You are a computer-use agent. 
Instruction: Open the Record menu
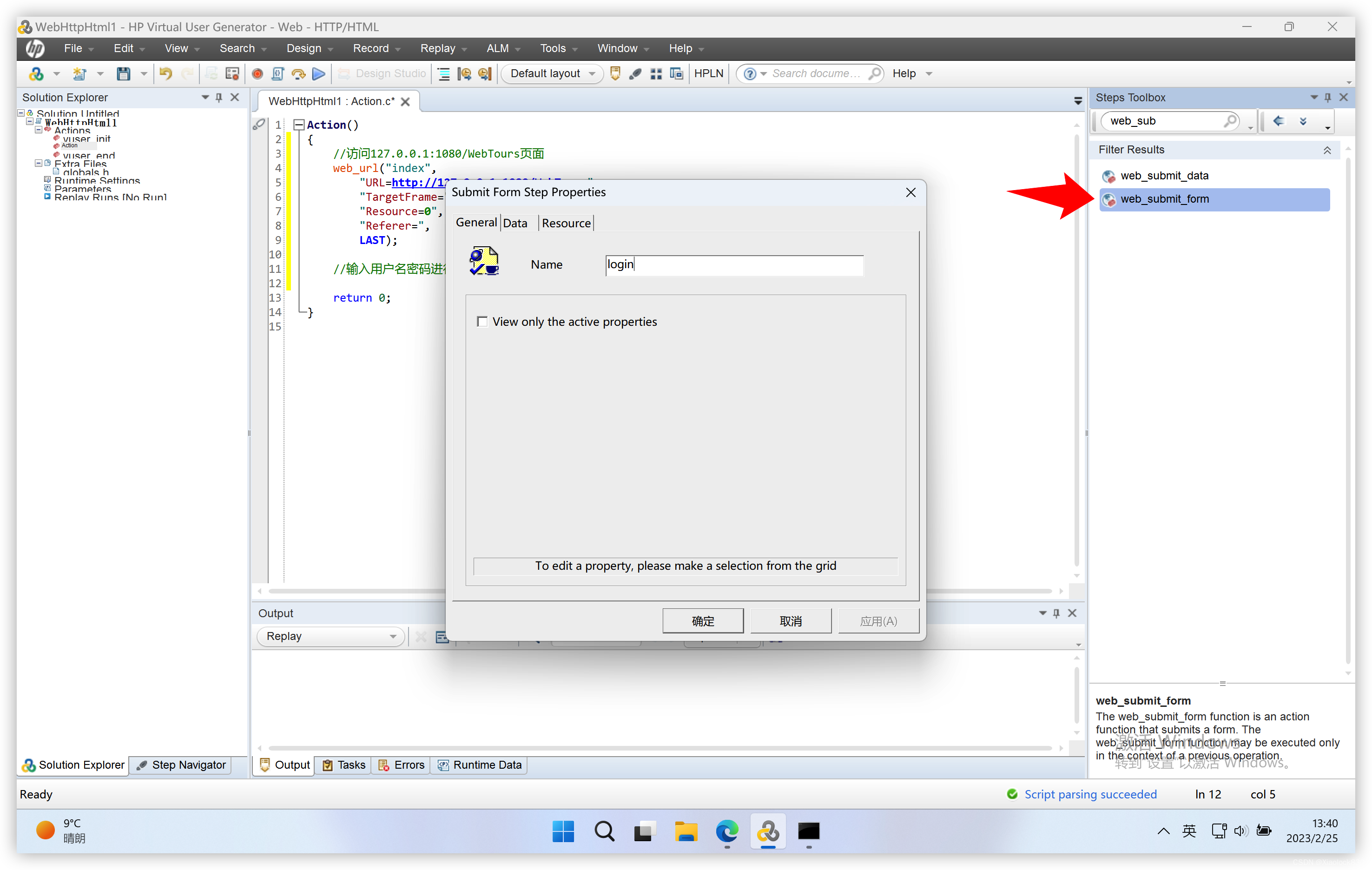(371, 48)
